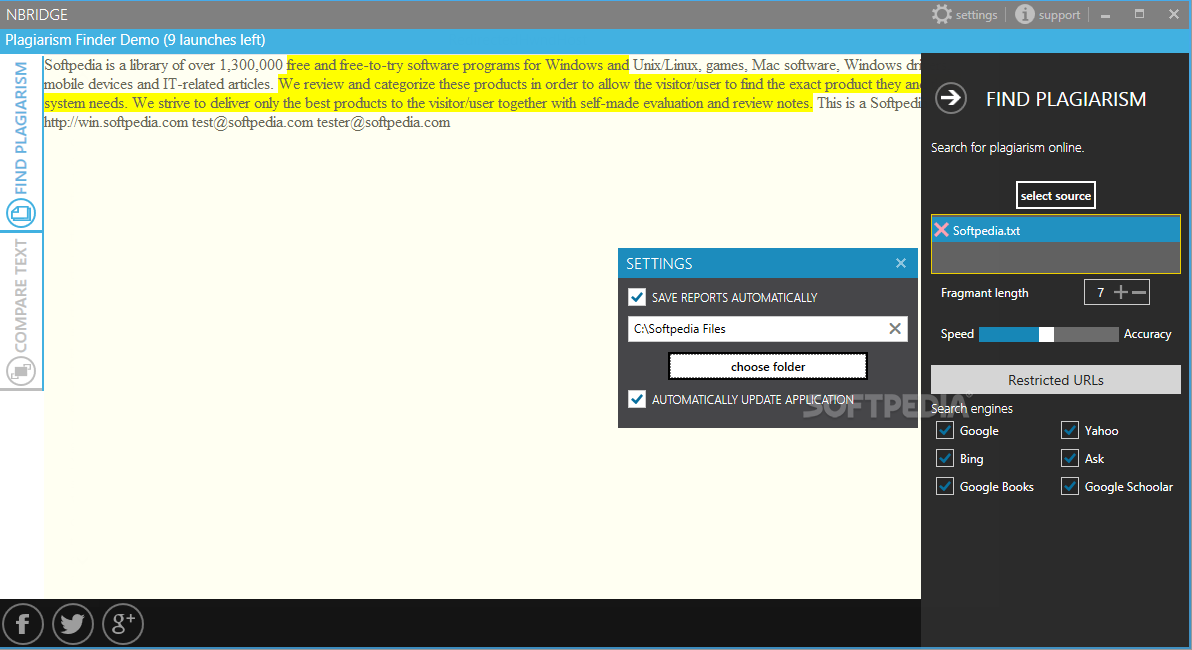Viewport: 1192px width, 650px height.
Task: Click the Accuracy label
Action: (1147, 334)
